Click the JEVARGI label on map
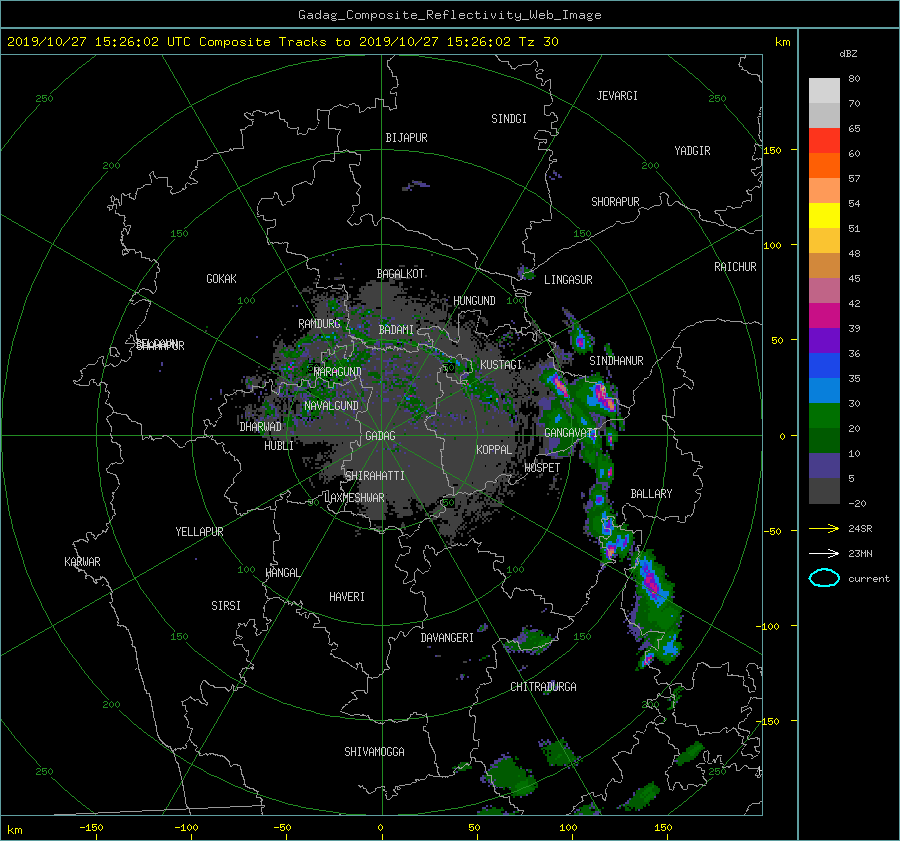The width and height of the screenshot is (900, 841). tap(617, 96)
